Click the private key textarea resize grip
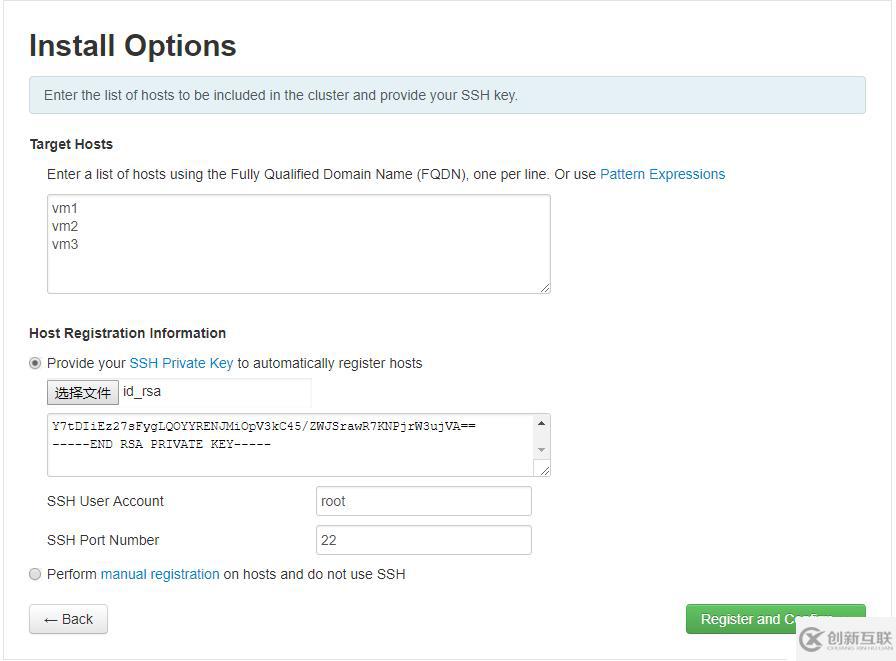The image size is (896, 661). [x=545, y=470]
